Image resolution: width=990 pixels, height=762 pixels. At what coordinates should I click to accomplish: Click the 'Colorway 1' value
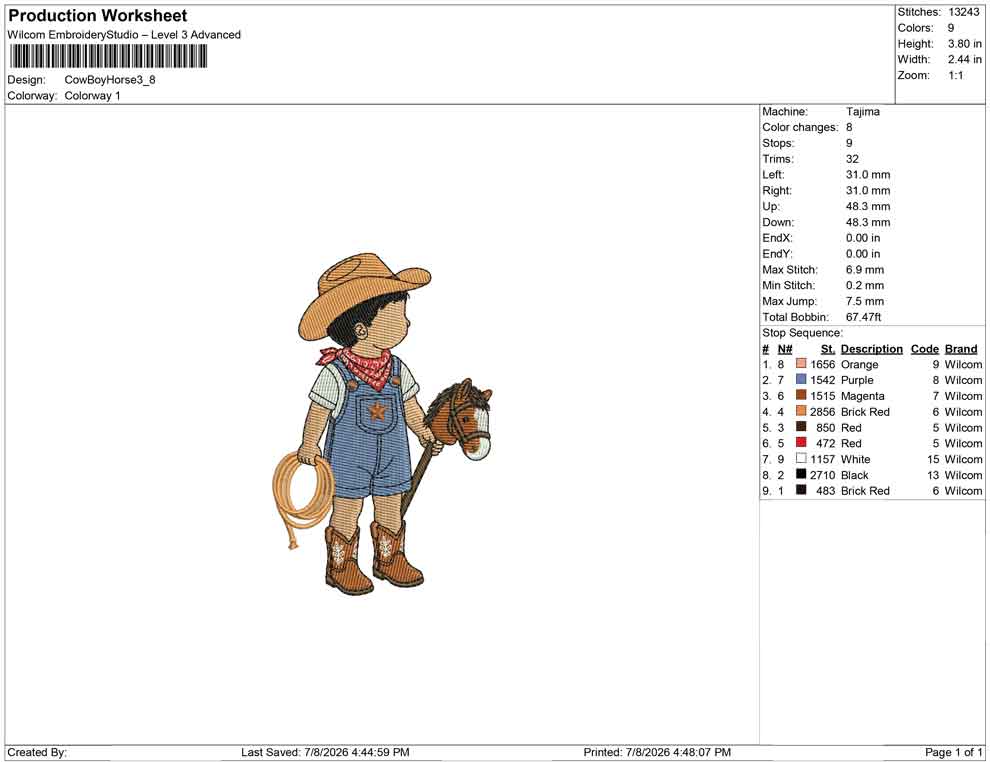(x=92, y=95)
